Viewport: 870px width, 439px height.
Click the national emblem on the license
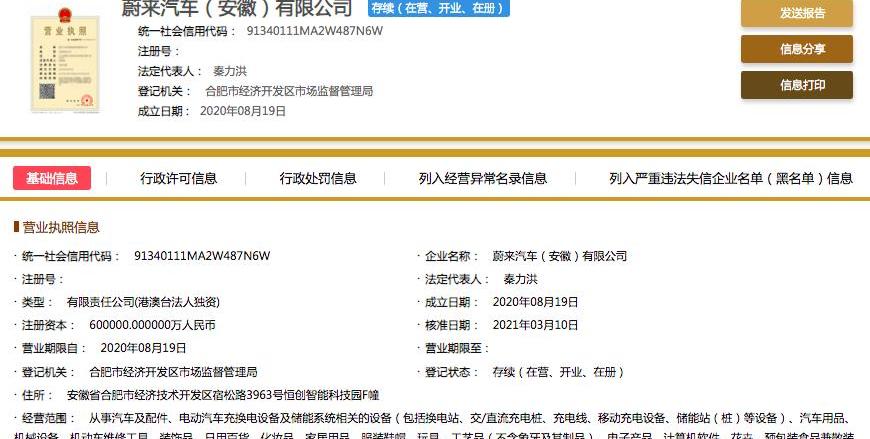(64, 14)
